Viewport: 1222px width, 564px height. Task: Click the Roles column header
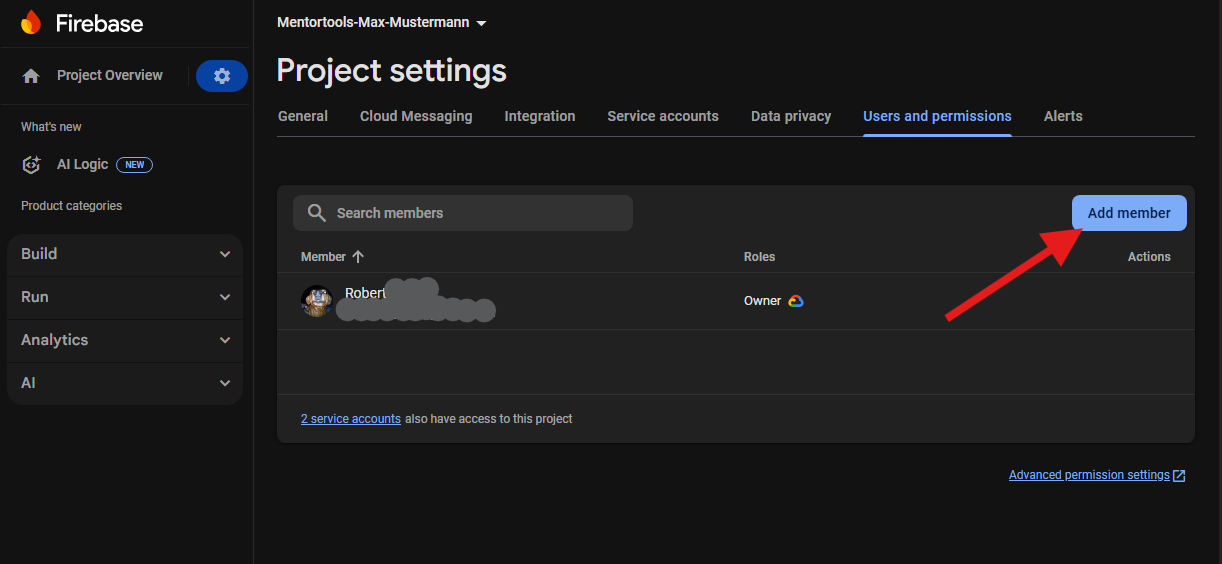pyautogui.click(x=759, y=257)
